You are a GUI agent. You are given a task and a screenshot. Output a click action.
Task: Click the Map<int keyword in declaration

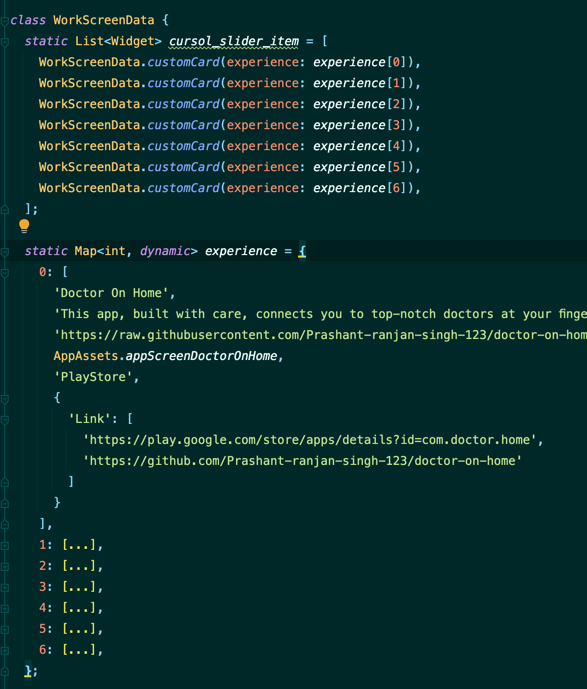100,251
